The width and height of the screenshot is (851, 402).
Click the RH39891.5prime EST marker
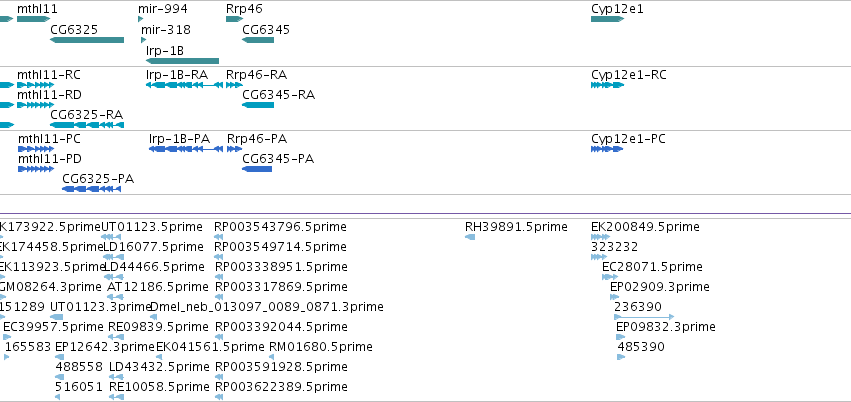470,237
